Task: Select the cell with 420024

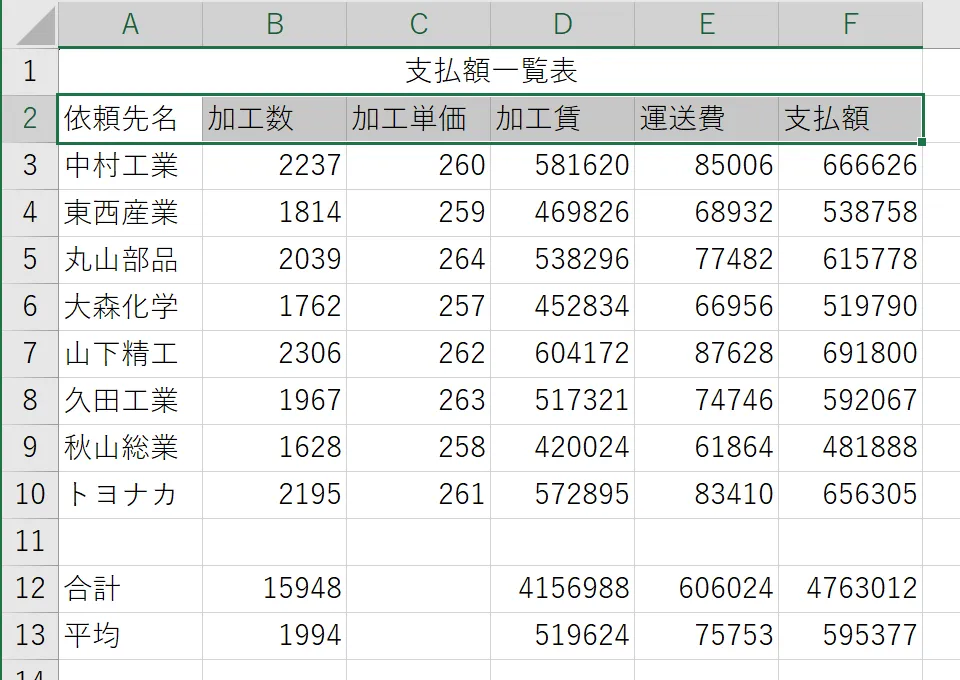Action: pyautogui.click(x=562, y=447)
